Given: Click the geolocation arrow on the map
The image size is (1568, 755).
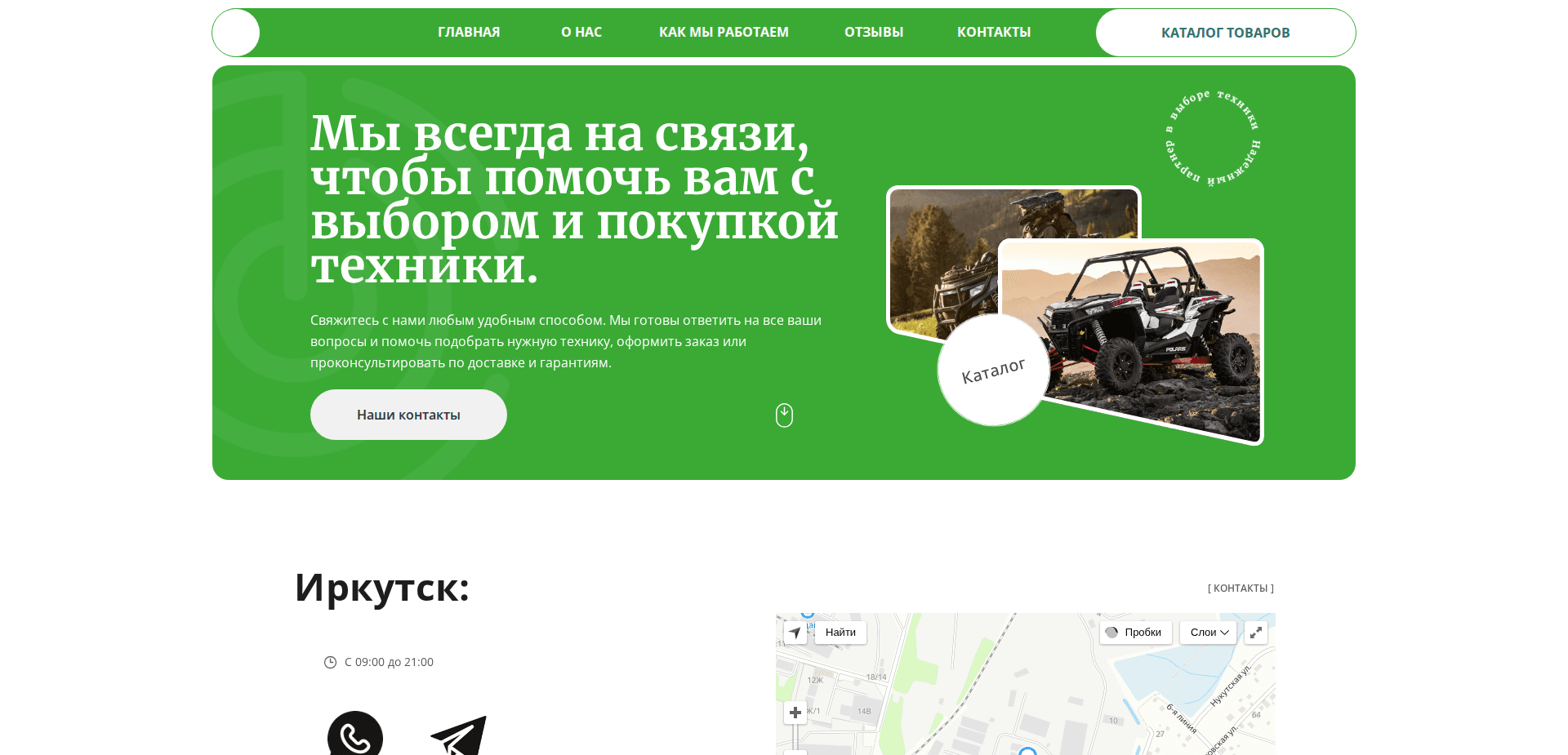Looking at the screenshot, I should click(x=795, y=633).
